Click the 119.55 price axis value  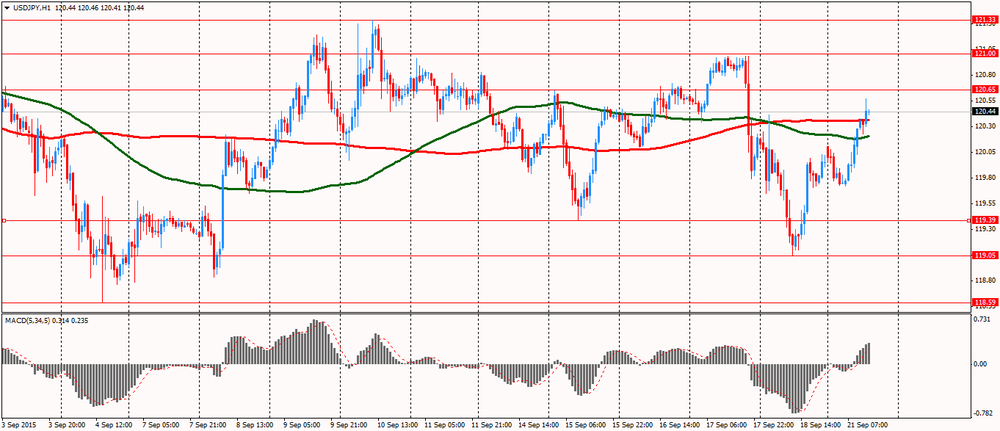coord(985,203)
